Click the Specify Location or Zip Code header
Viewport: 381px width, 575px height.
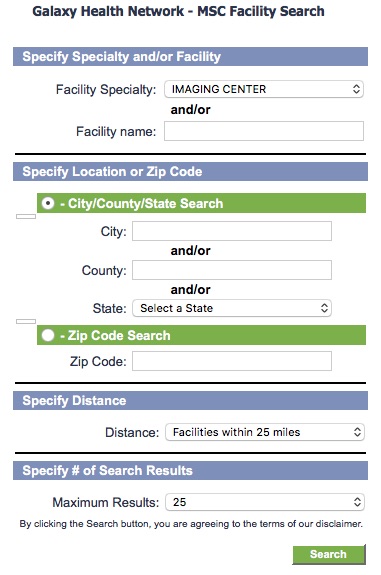pyautogui.click(x=190, y=171)
